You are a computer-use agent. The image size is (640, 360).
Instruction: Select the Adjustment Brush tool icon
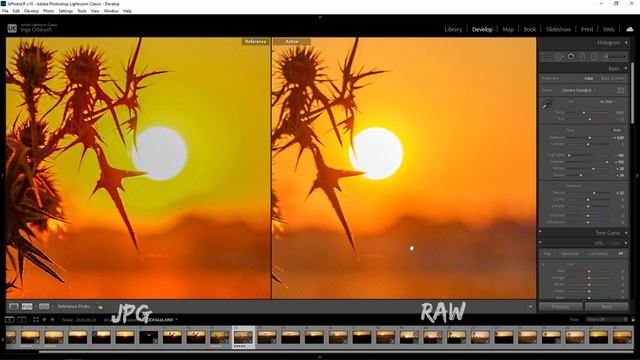(615, 57)
